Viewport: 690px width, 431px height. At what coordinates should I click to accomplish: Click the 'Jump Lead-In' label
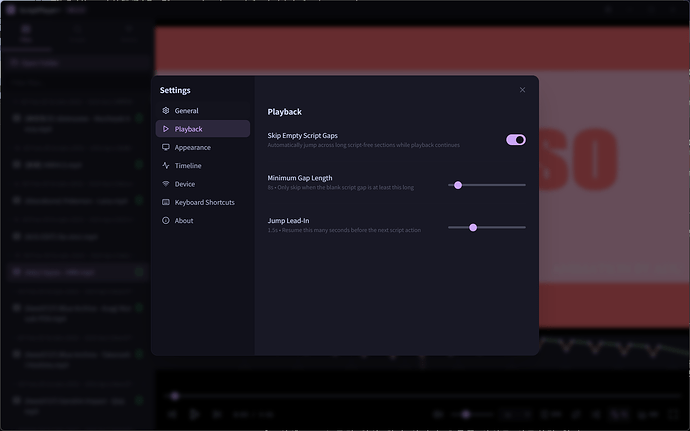point(289,221)
